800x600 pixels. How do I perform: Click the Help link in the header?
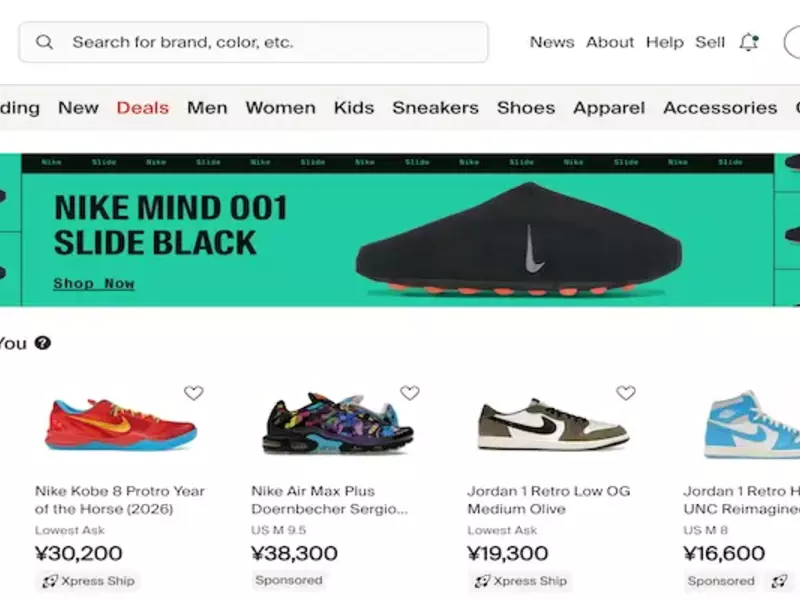click(x=665, y=42)
